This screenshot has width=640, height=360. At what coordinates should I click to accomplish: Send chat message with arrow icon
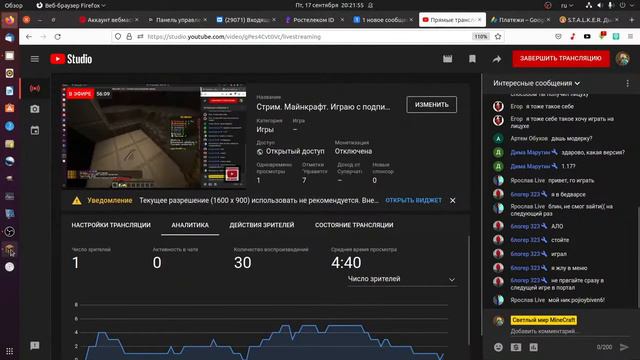[624, 347]
